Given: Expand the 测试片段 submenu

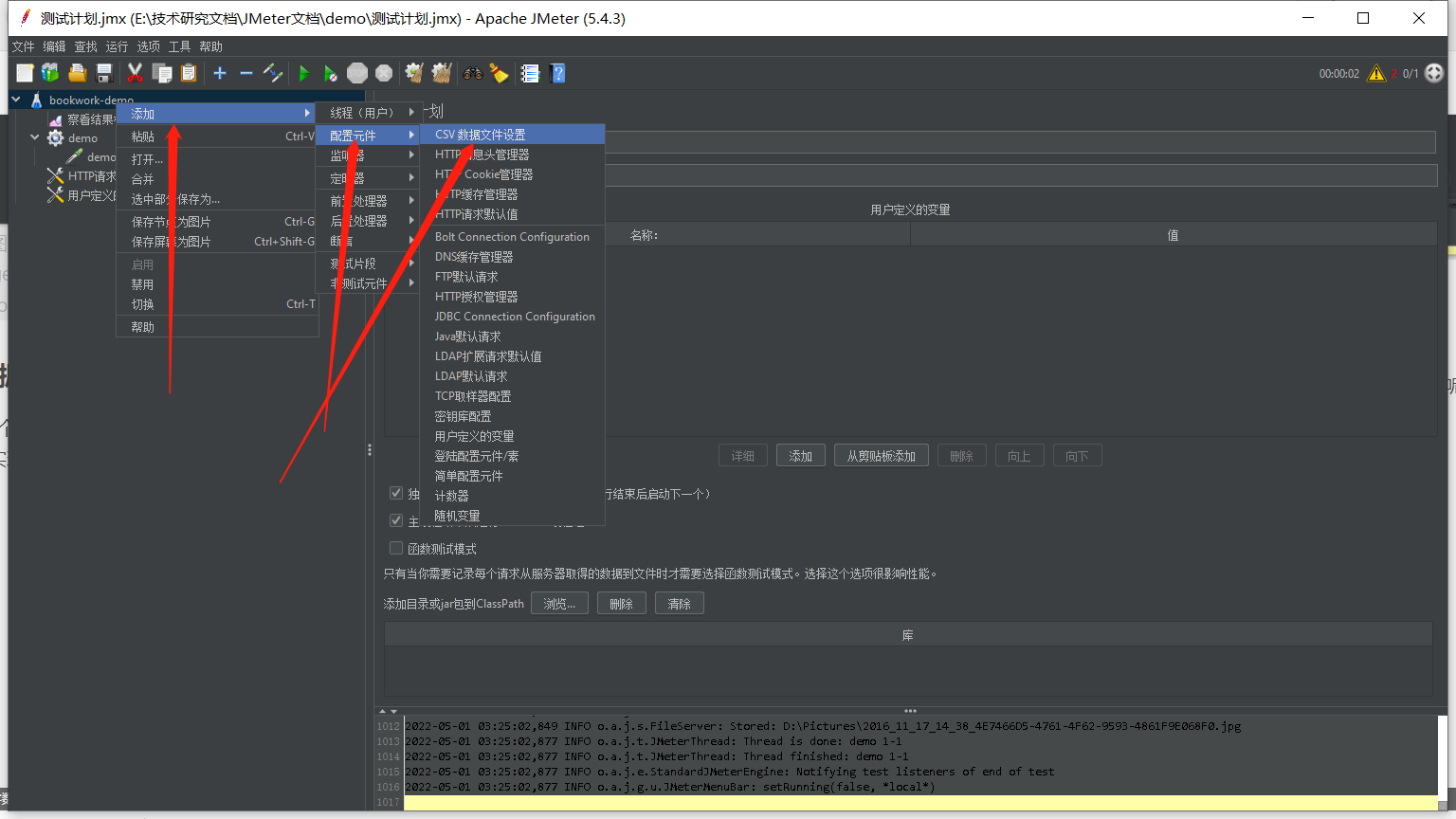Looking at the screenshot, I should pos(368,264).
